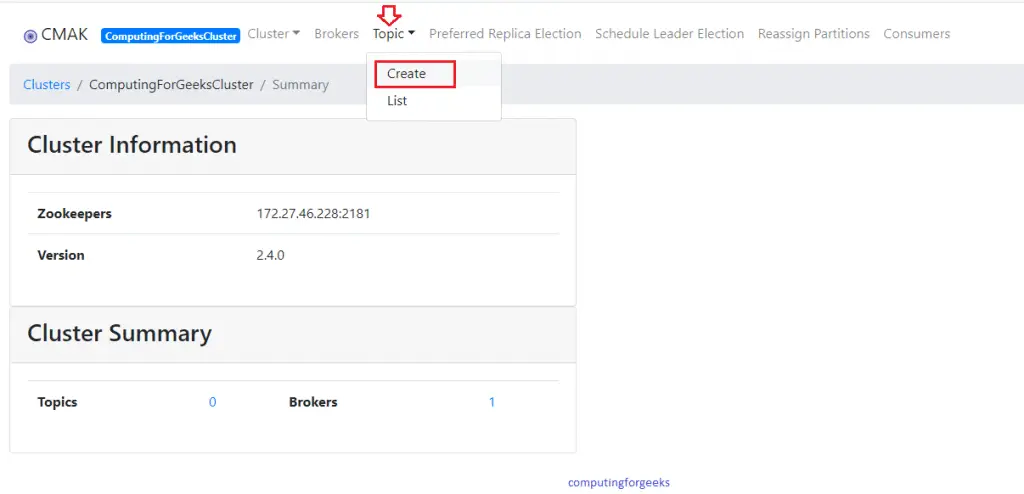Open Schedule Leader Election
Image resolution: width=1024 pixels, height=494 pixels.
coord(669,33)
